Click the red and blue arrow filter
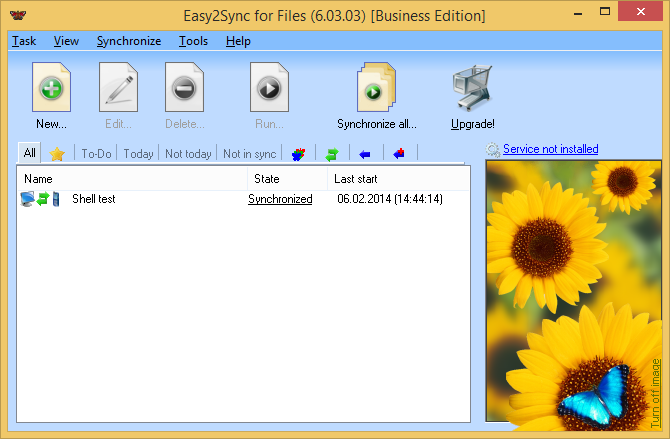This screenshot has height=439, width=670. pos(399,154)
